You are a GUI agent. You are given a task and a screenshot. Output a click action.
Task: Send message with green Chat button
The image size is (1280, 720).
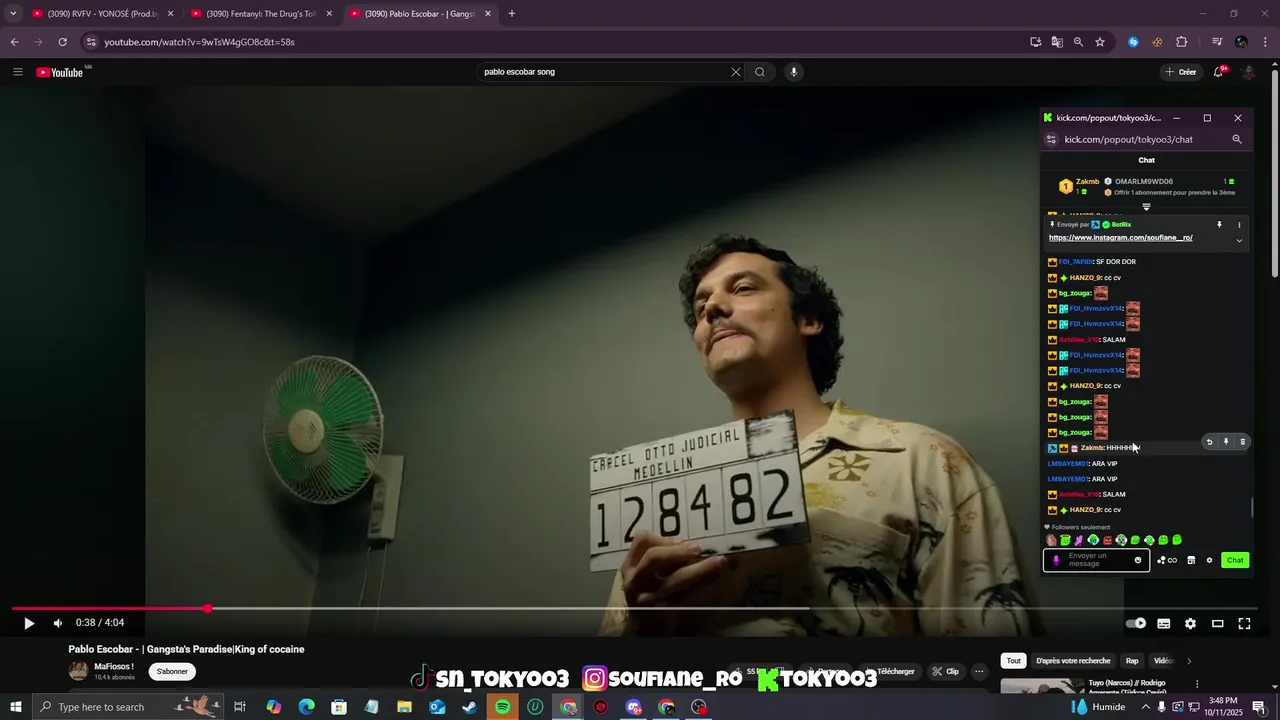point(1235,560)
